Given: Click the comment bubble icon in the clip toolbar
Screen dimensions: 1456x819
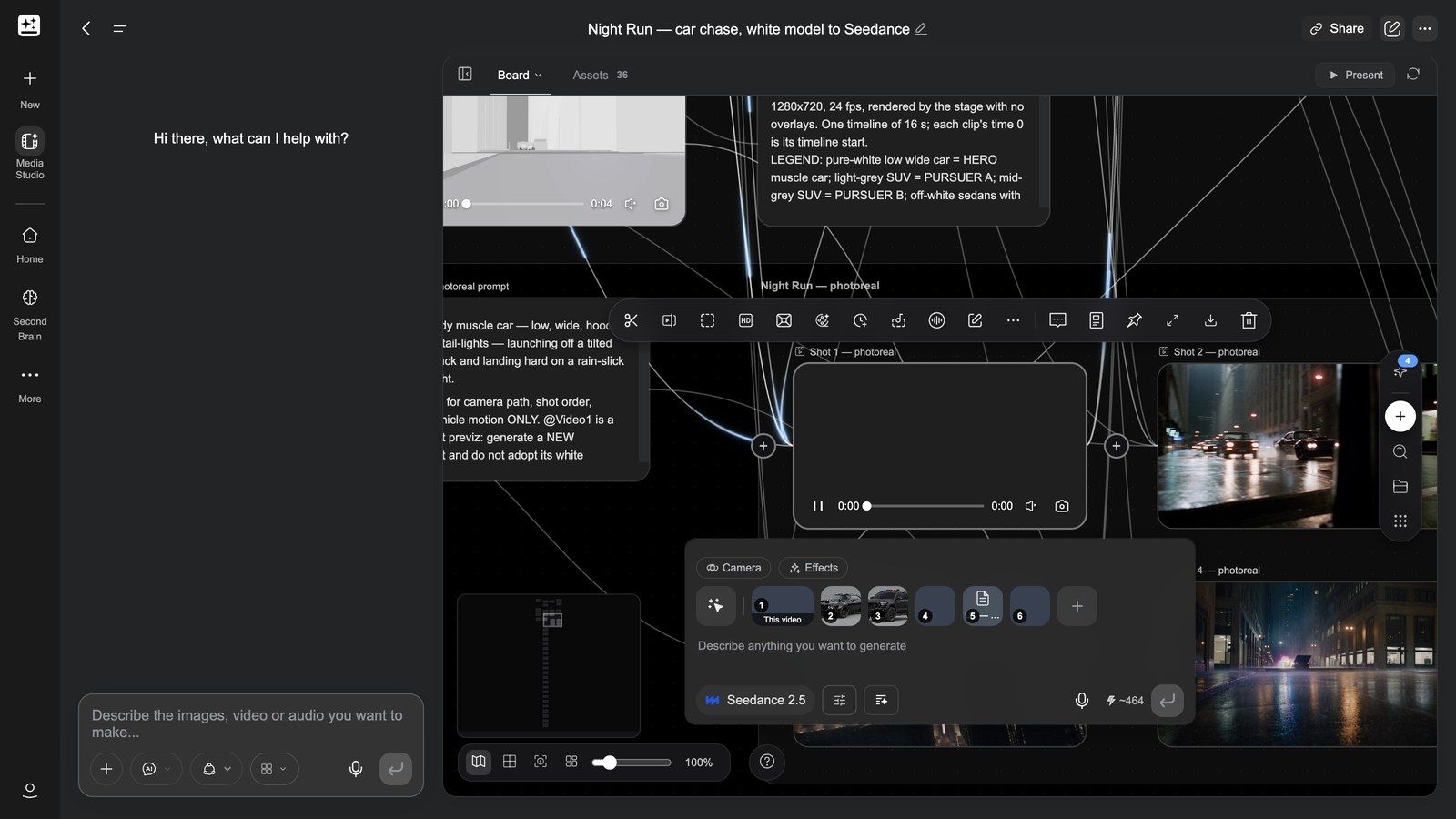Looking at the screenshot, I should [1057, 320].
